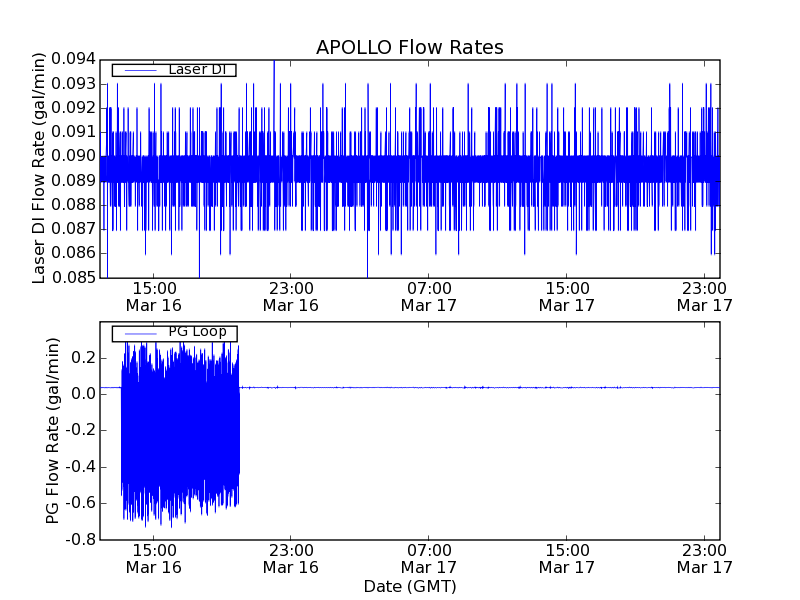Click the dense oscillating block in PG Loop plot
Viewport: 800px width, 600px height.
[x=180, y=430]
